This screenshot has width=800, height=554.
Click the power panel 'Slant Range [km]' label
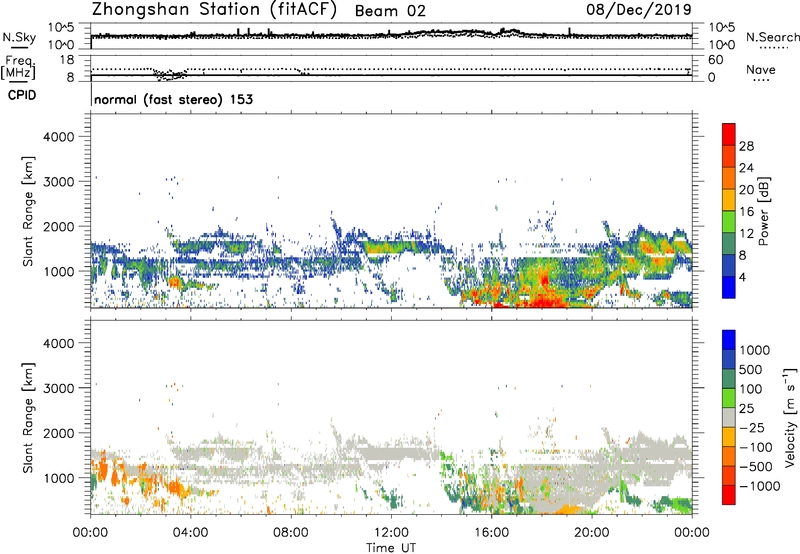coord(28,211)
